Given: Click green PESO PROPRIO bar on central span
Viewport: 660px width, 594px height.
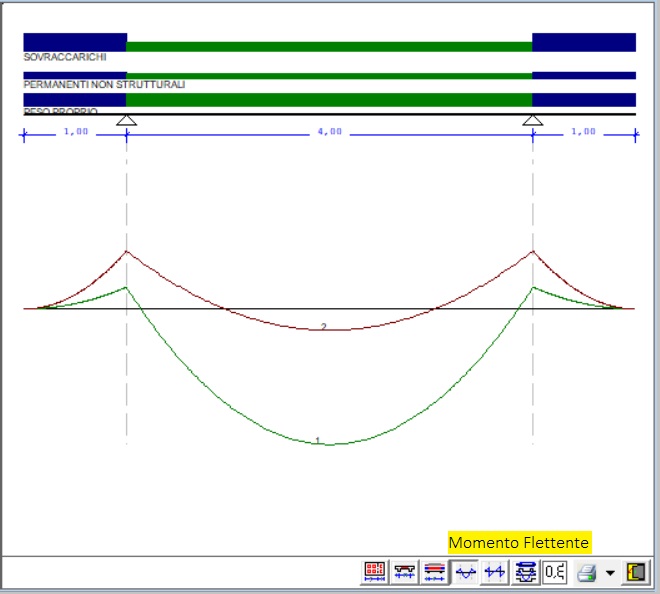Looking at the screenshot, I should point(329,100).
